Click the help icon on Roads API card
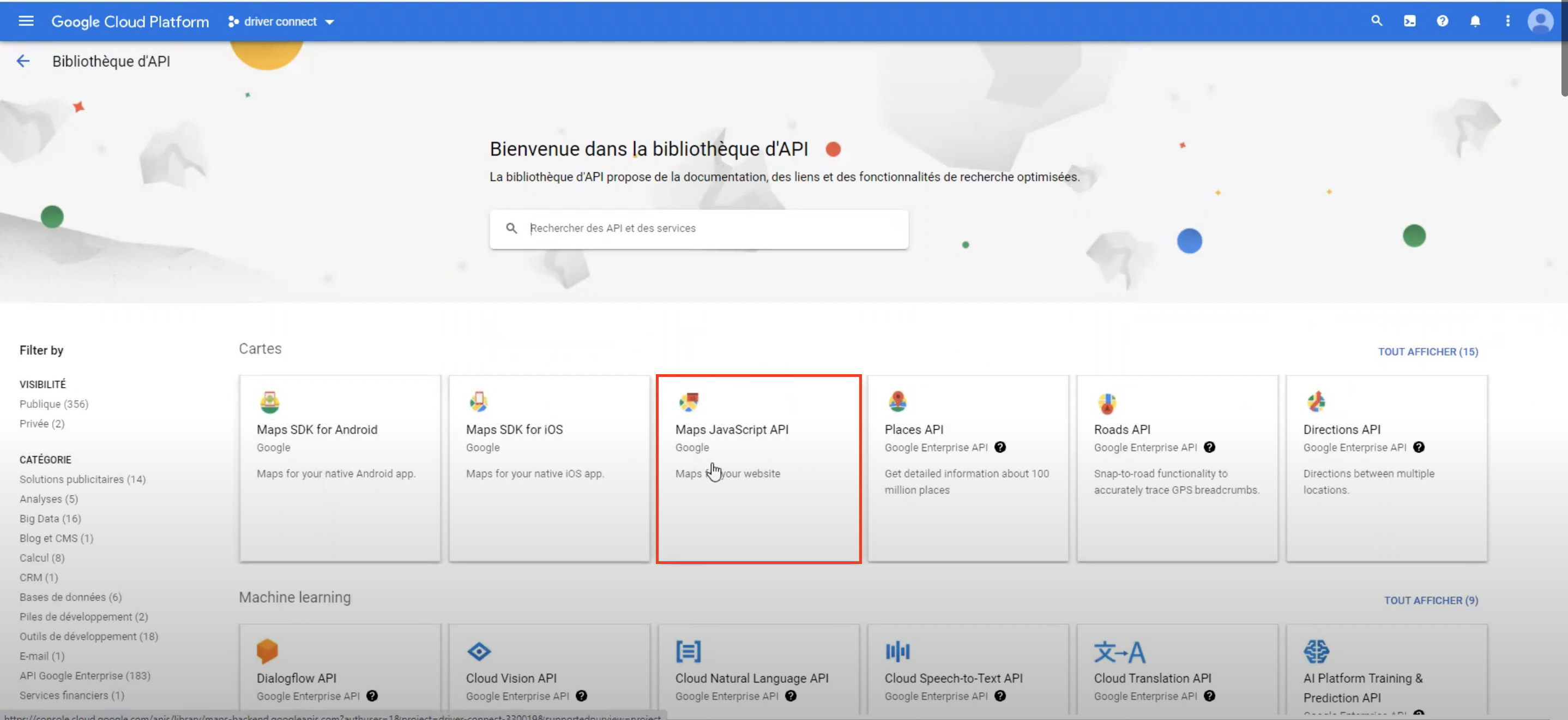The width and height of the screenshot is (1568, 720). pos(1209,447)
